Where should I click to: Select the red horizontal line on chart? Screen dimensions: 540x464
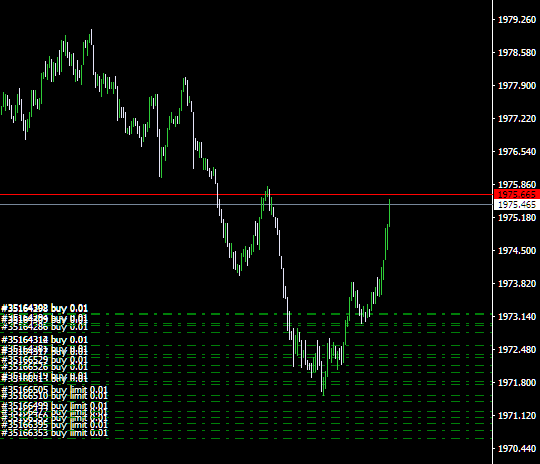[246, 195]
